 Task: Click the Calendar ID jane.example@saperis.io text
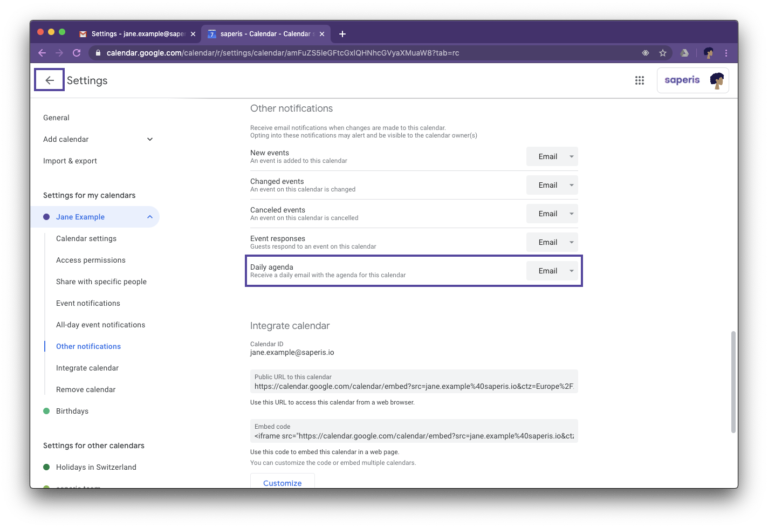(292, 352)
